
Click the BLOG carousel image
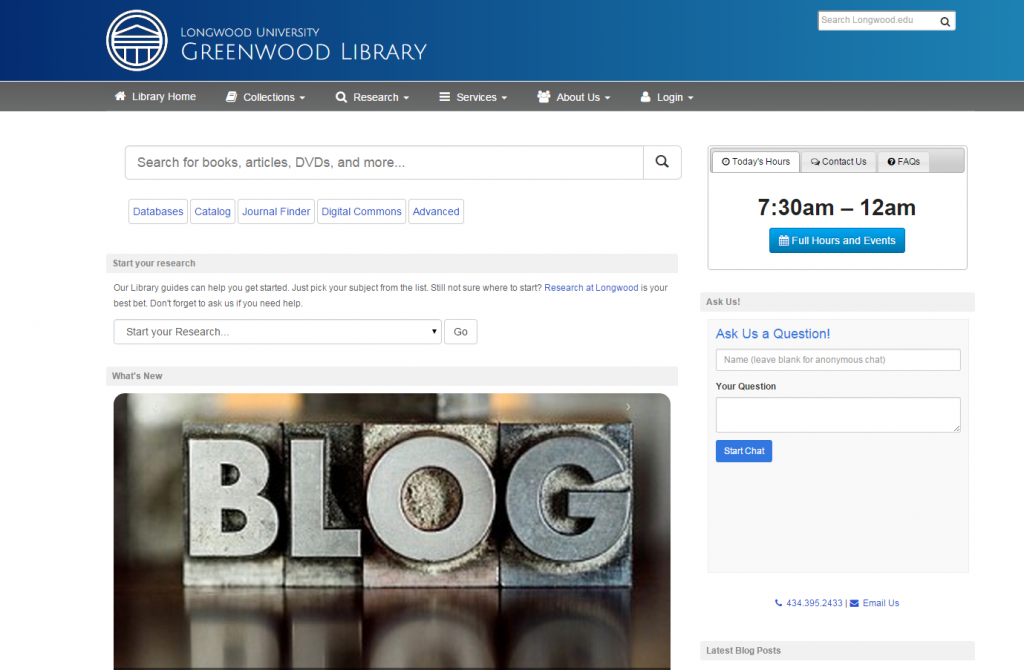click(392, 532)
